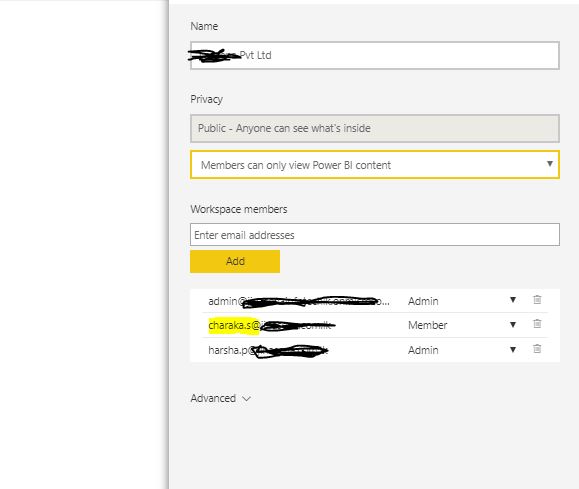Change role of charaka.s@ via dropdown arrow
The image size is (579, 489).
513,325
